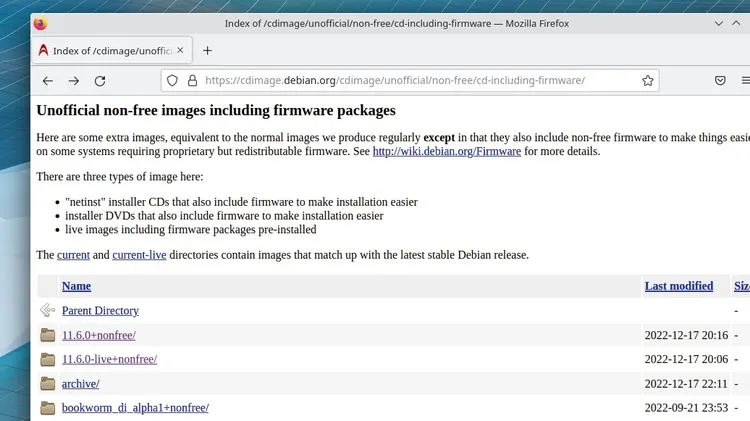750x421 pixels.
Task: Reload the current page
Action: 100,81
